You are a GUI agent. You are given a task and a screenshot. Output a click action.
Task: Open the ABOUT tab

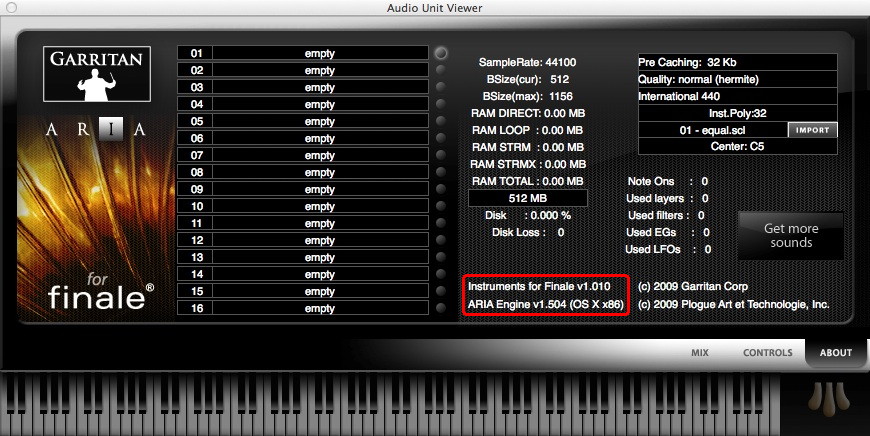(835, 353)
